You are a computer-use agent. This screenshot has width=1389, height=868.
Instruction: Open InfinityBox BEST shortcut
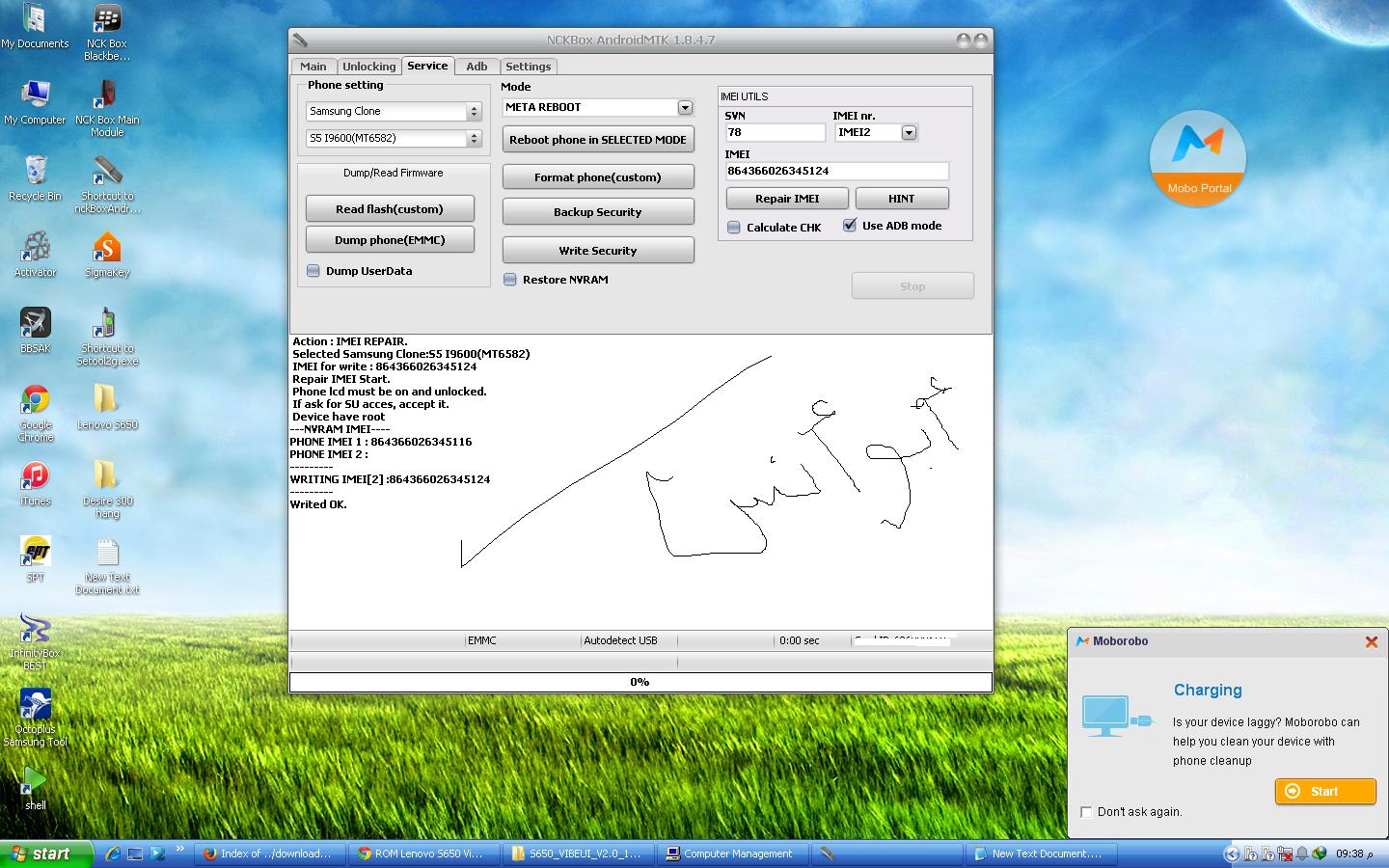click(x=35, y=641)
